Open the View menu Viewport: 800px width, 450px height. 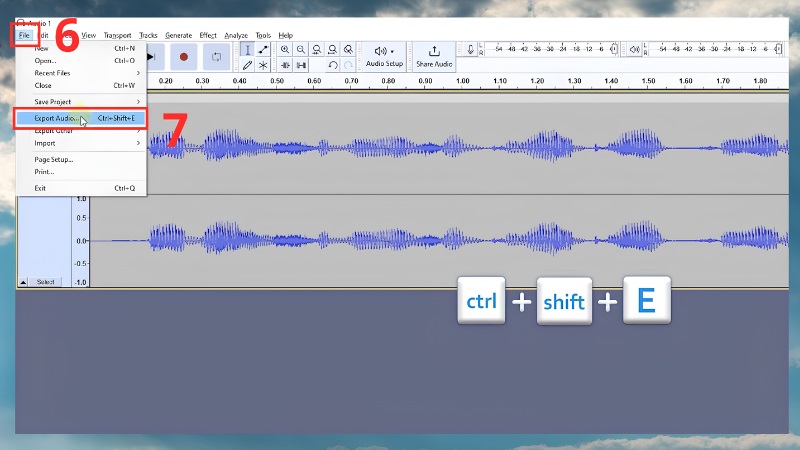88,35
